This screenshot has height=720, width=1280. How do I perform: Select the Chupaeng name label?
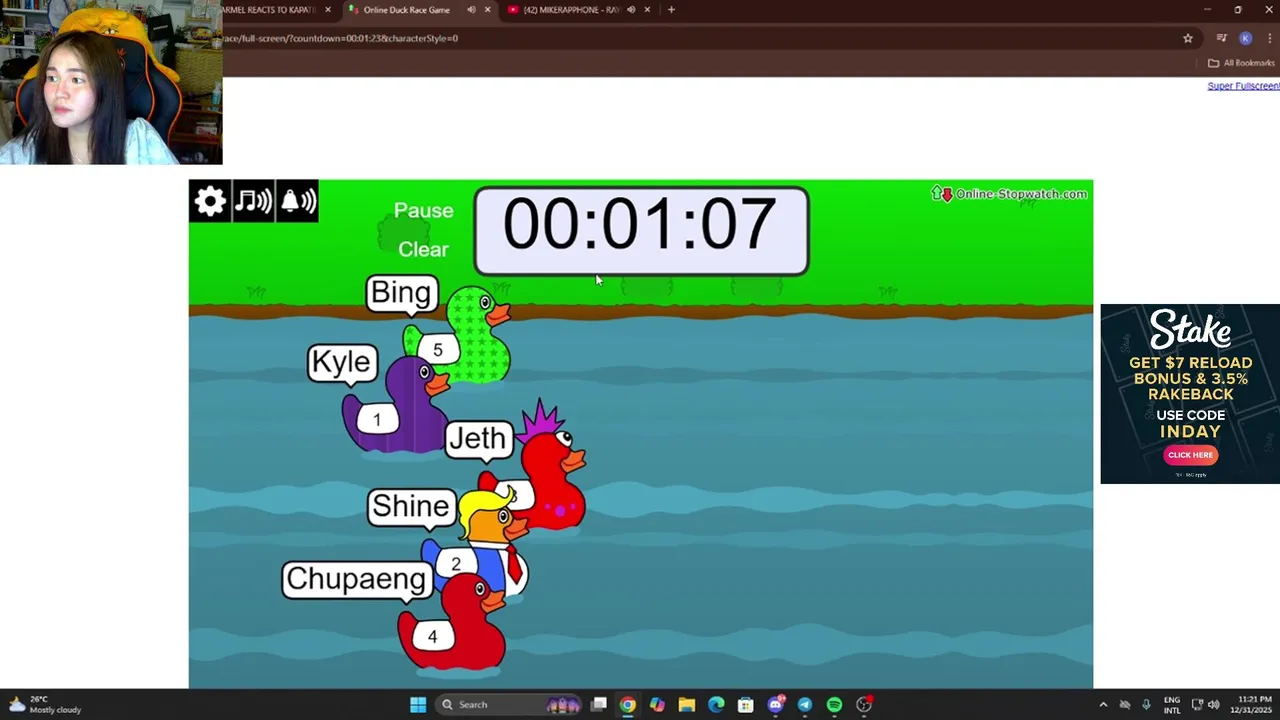click(x=355, y=579)
